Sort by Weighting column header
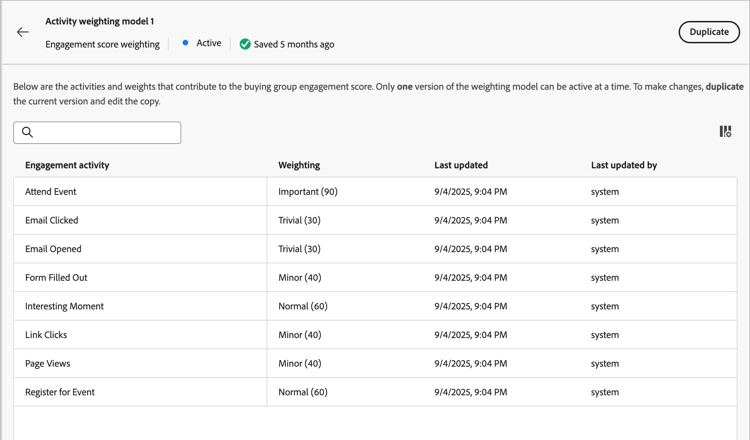 [x=299, y=165]
